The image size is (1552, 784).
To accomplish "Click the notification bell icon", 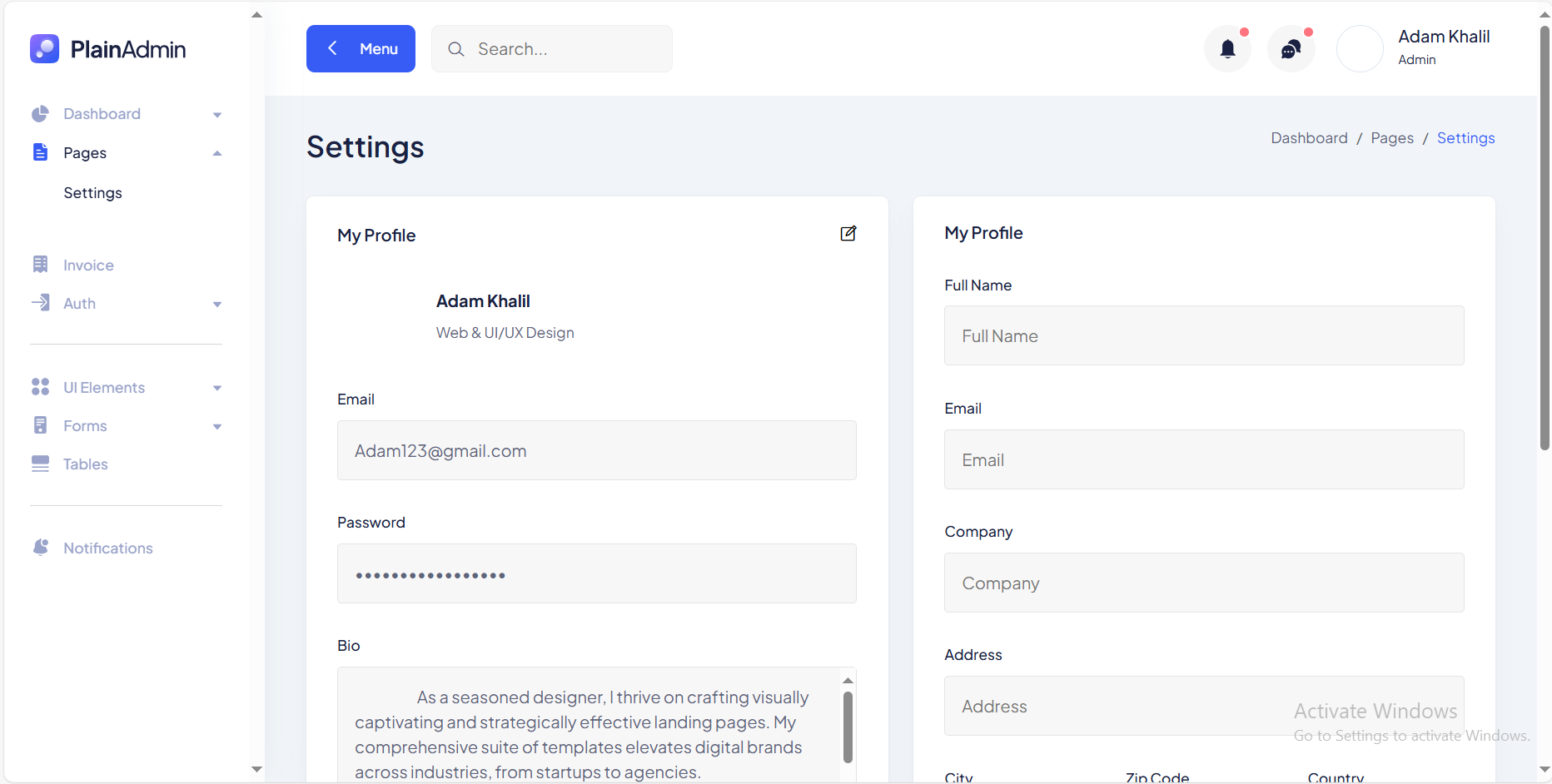I will [x=1227, y=49].
